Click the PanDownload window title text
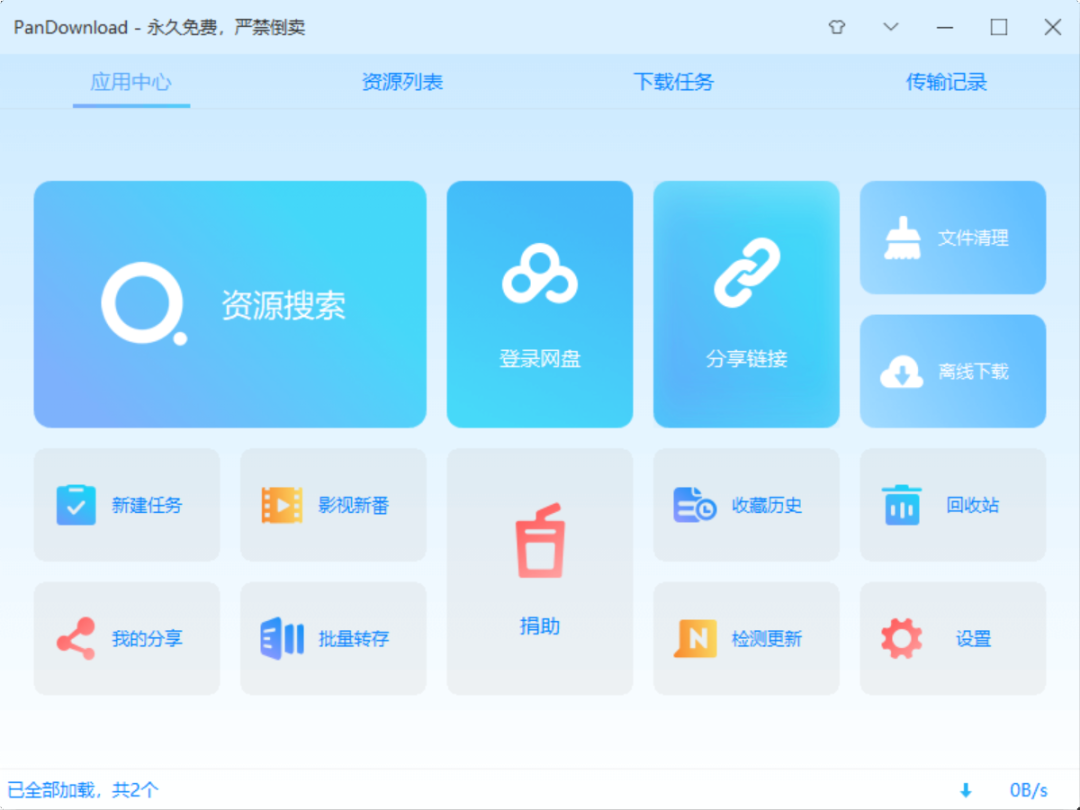The height and width of the screenshot is (810, 1080). pyautogui.click(x=159, y=28)
